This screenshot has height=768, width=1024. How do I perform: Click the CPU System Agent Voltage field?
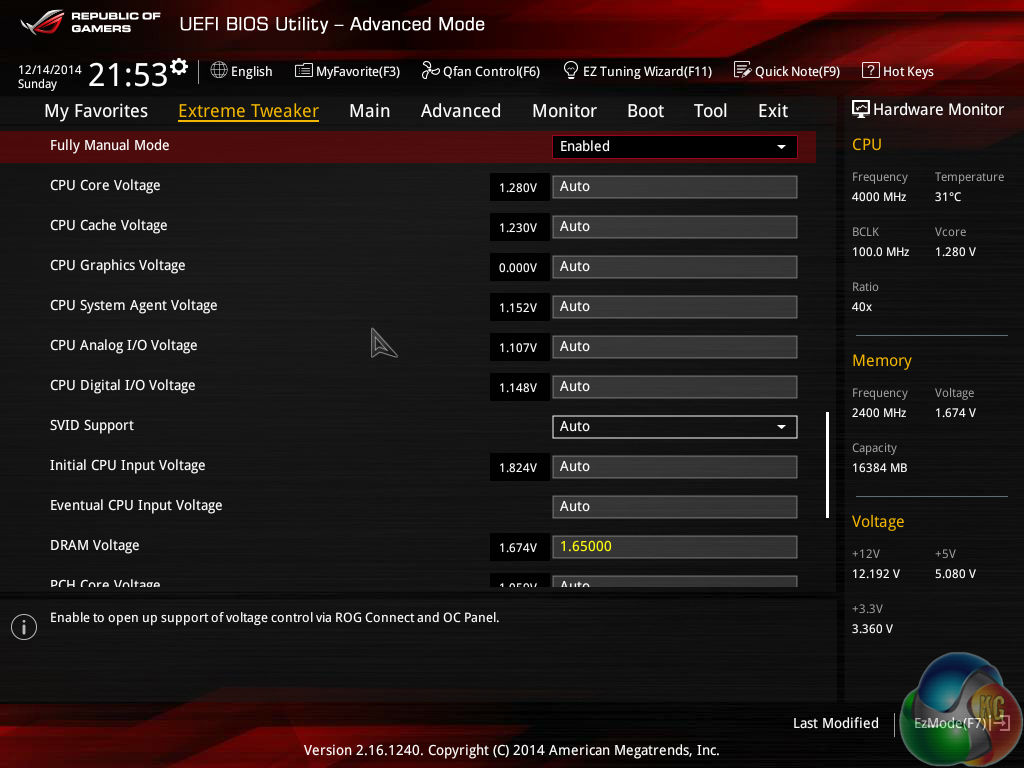coord(675,306)
